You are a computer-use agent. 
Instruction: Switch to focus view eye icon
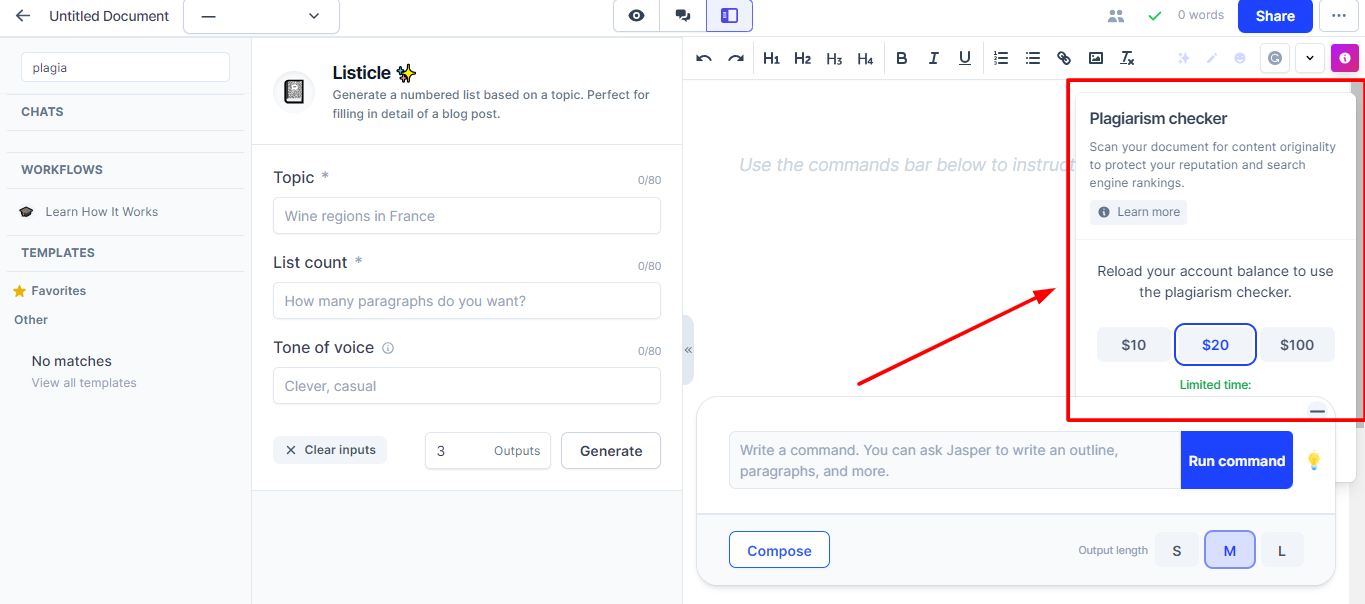click(636, 16)
